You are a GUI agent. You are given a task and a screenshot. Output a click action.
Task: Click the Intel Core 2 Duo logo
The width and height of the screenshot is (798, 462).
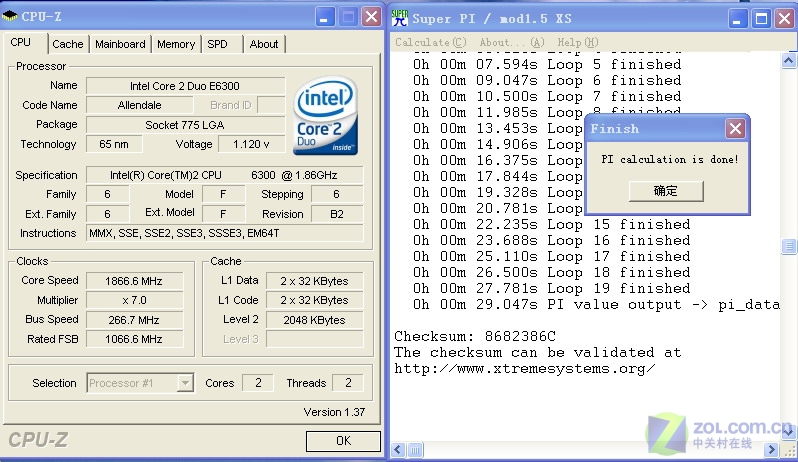click(325, 116)
